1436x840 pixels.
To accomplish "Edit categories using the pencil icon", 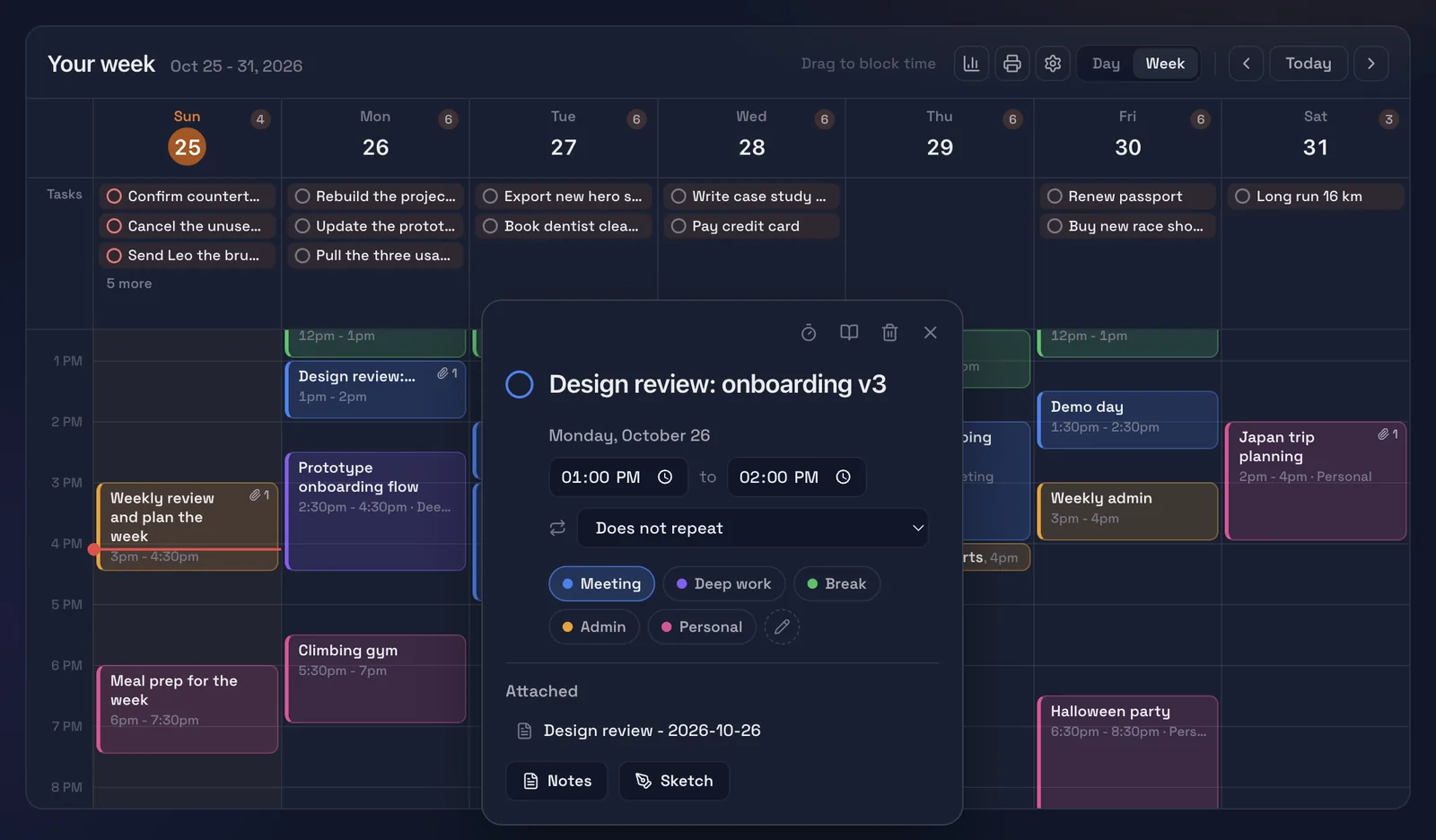I will (x=782, y=626).
